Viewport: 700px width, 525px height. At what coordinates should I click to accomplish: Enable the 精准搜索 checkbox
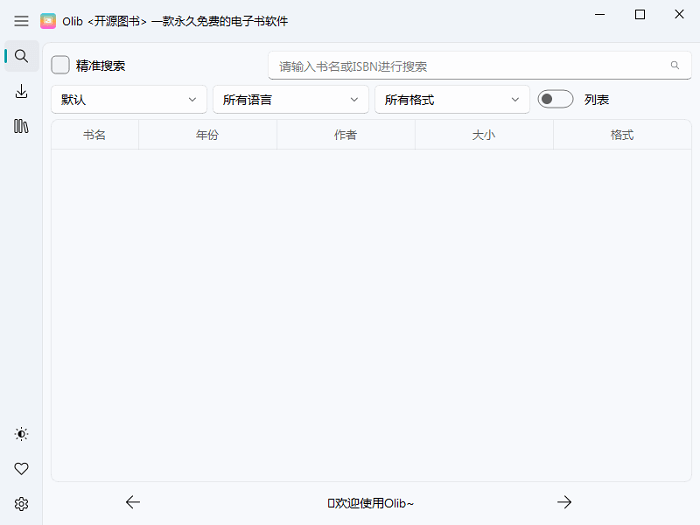[x=61, y=65]
